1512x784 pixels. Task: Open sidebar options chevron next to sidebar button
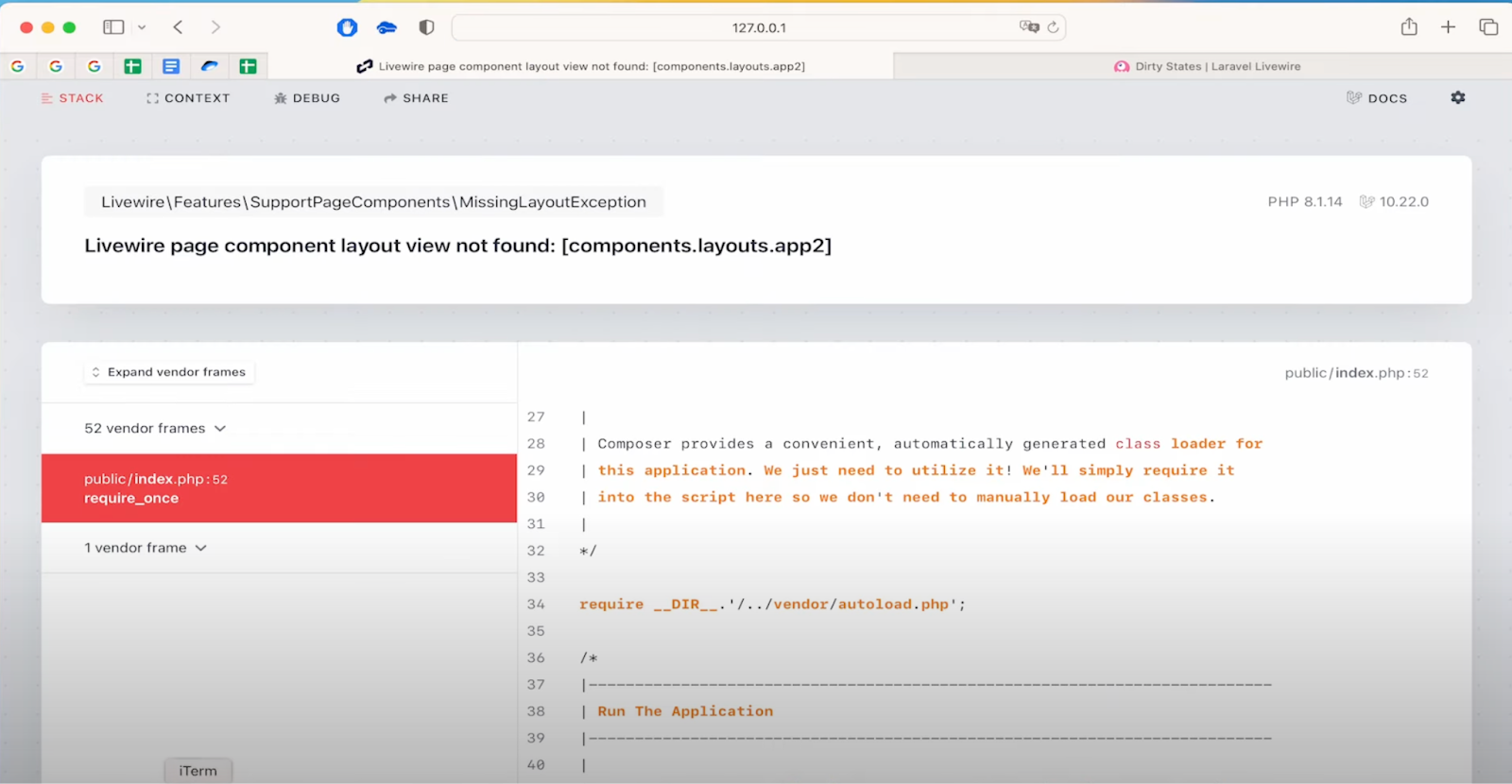pyautogui.click(x=142, y=27)
